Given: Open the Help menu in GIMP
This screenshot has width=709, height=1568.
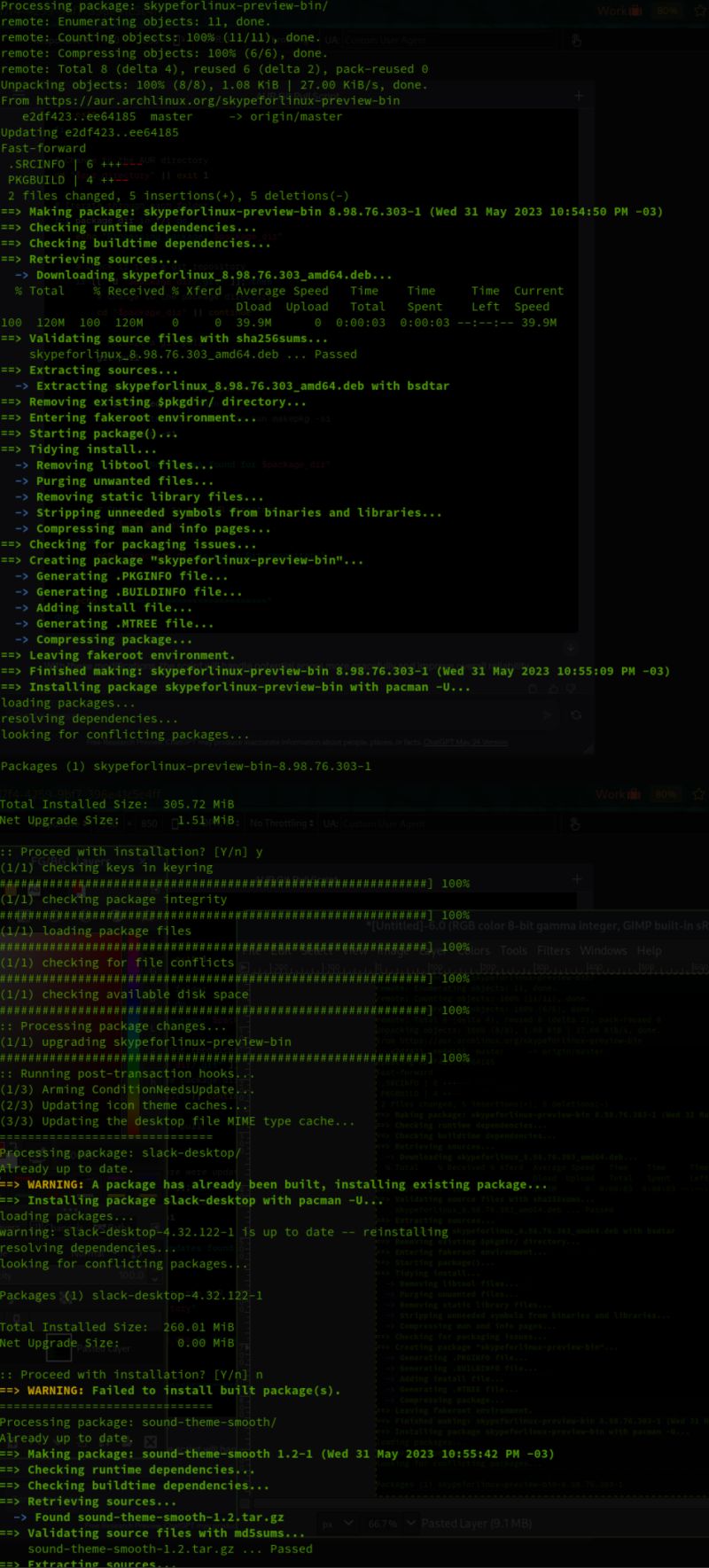Looking at the screenshot, I should 649,950.
